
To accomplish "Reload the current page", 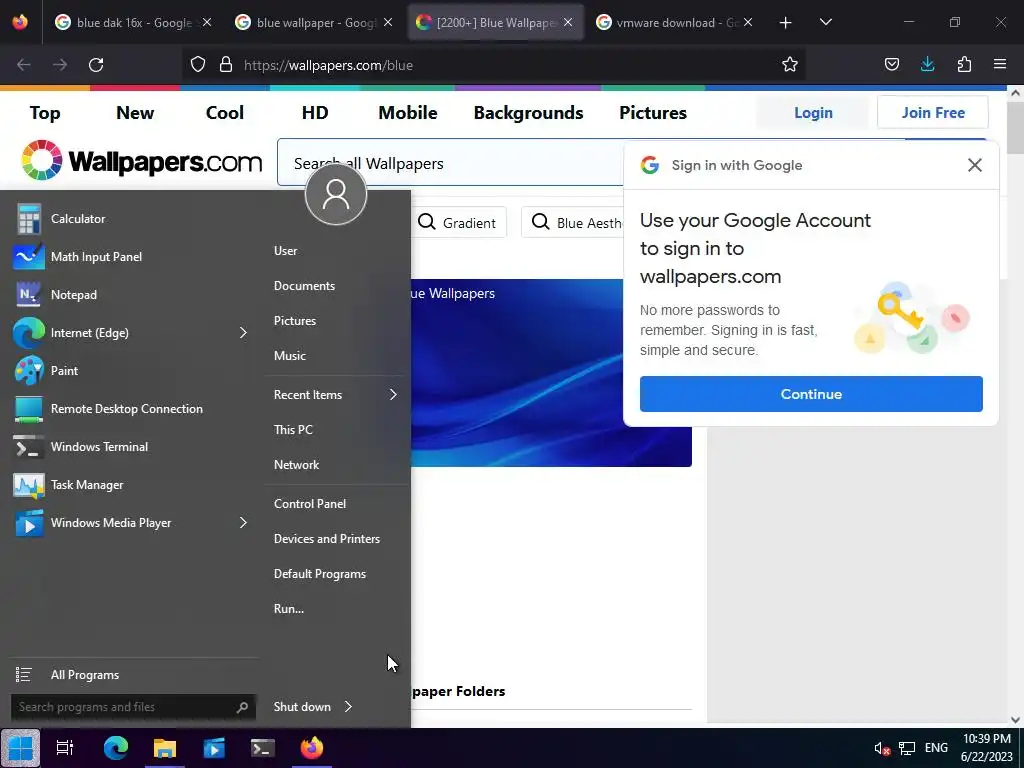I will click(x=96, y=65).
